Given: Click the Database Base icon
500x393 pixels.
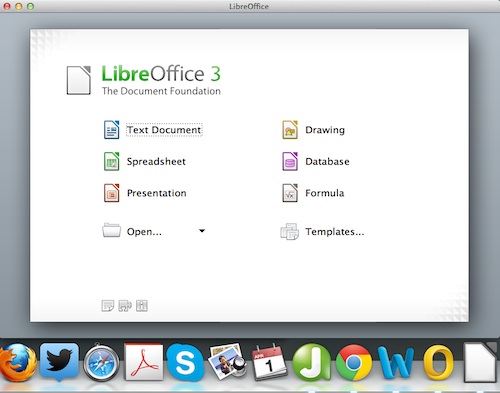Looking at the screenshot, I should [x=290, y=161].
